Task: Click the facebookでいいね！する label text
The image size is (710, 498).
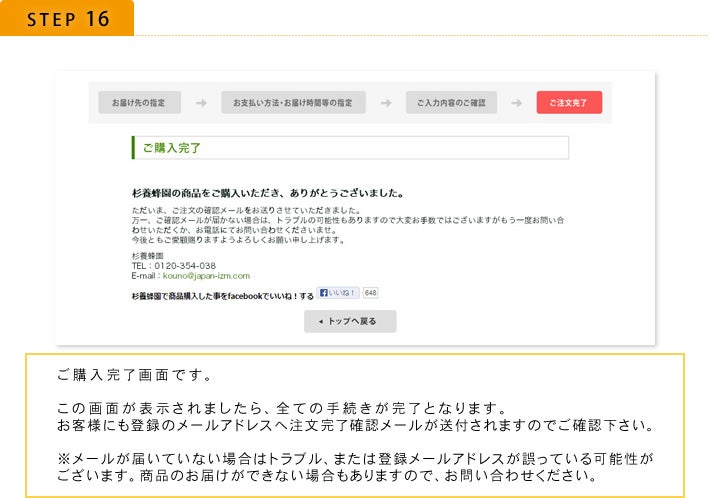Action: (x=221, y=296)
